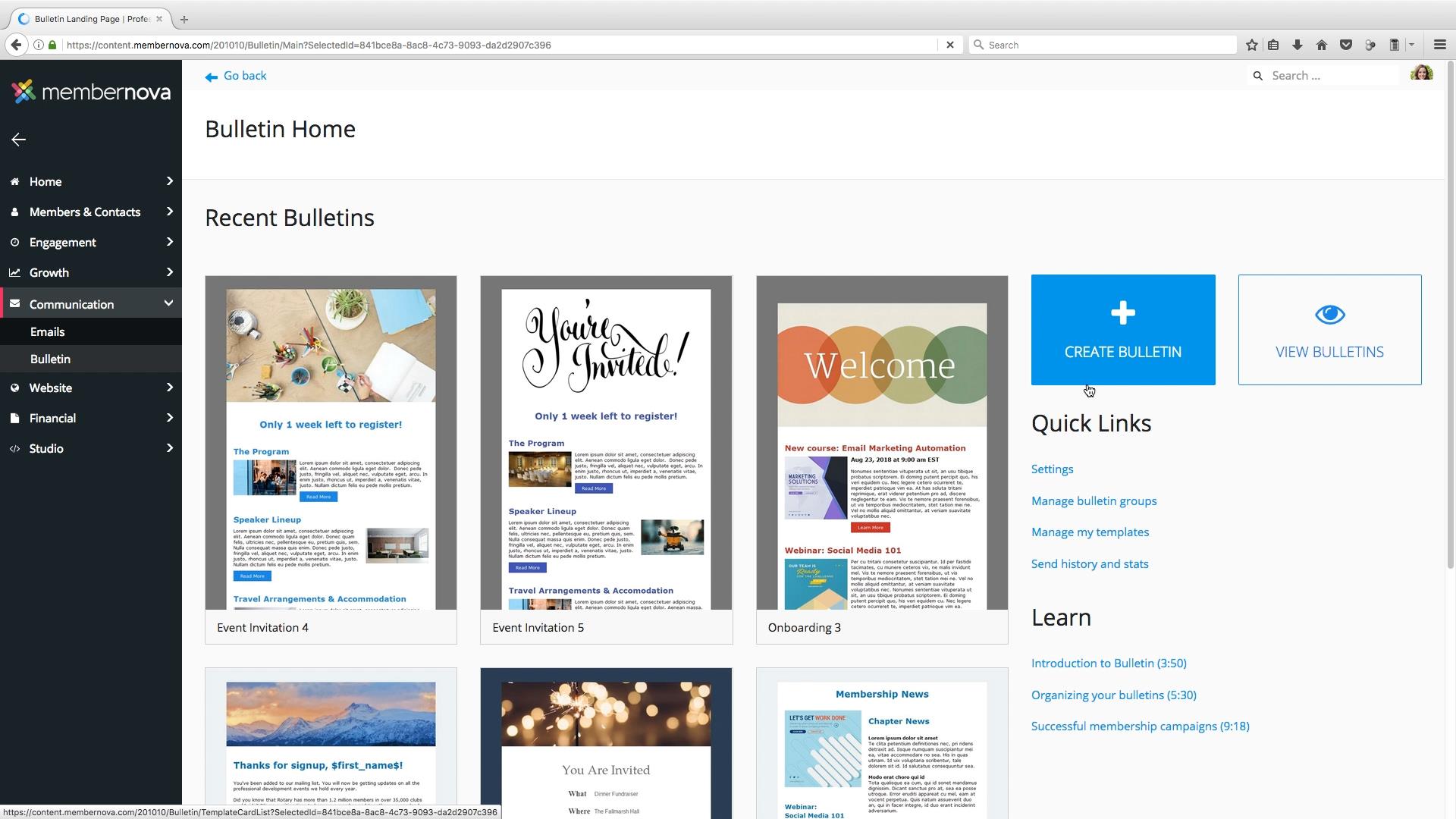Select Bulletin in the sidebar
Viewport: 1456px width, 819px height.
50,359
